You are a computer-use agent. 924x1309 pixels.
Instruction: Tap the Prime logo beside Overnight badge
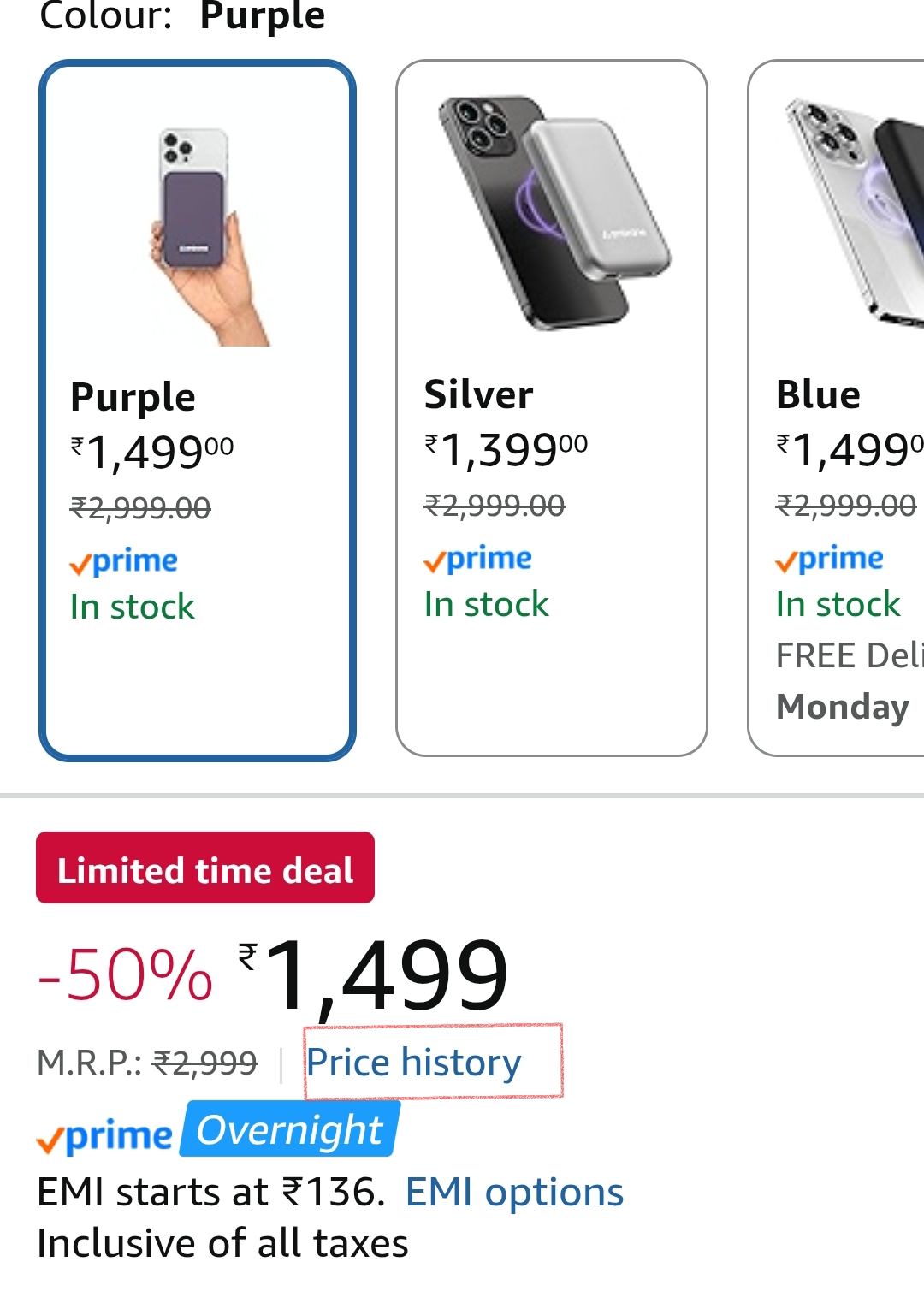click(x=105, y=1137)
